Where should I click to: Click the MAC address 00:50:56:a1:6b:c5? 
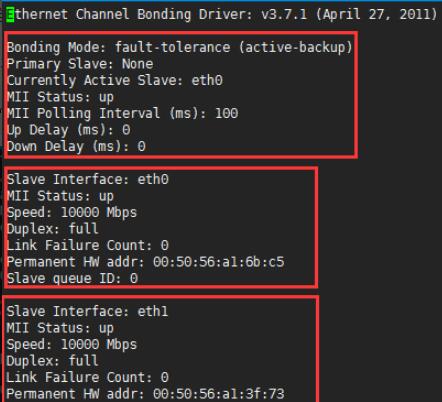(x=219, y=262)
